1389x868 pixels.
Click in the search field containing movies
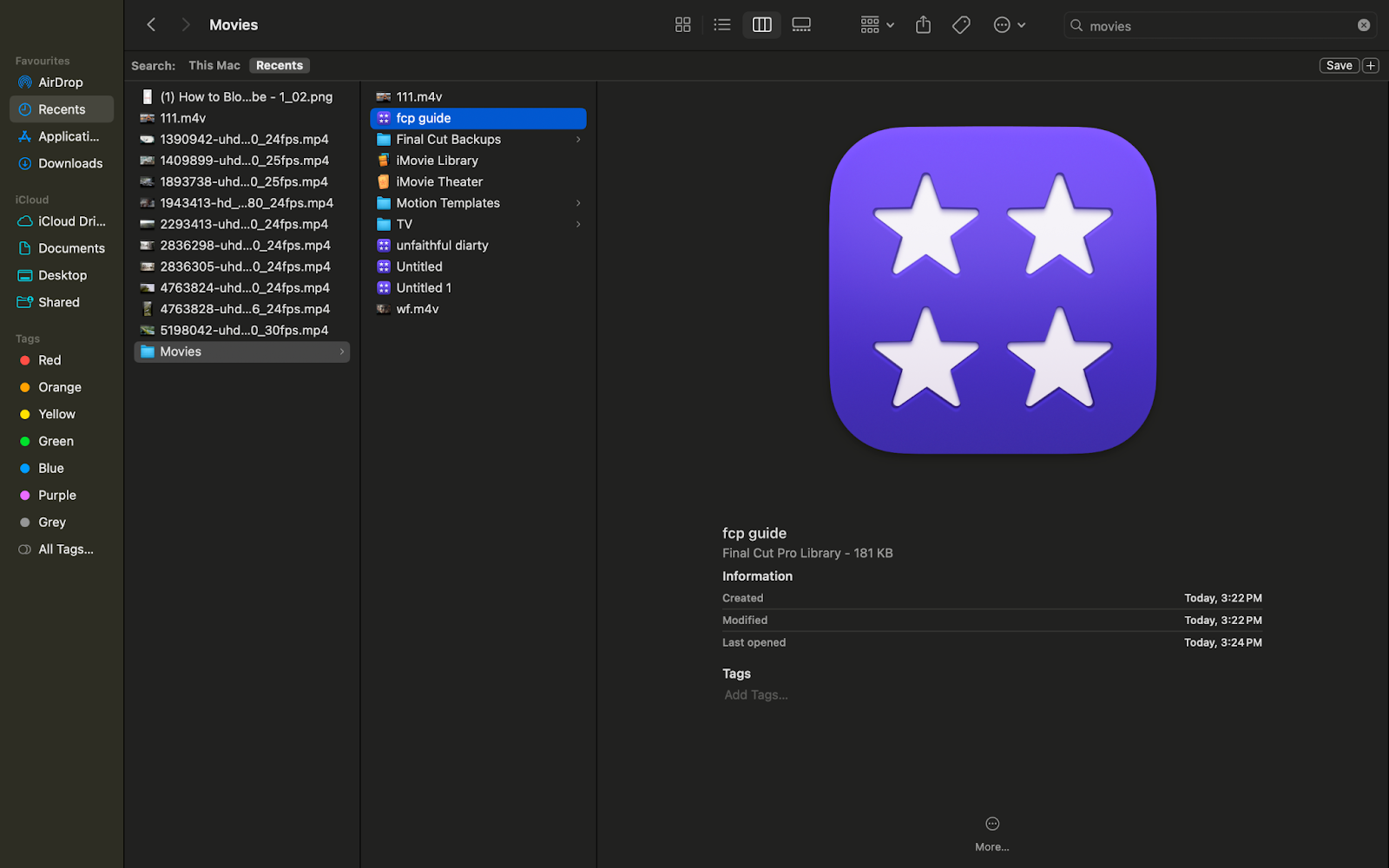pos(1220,26)
